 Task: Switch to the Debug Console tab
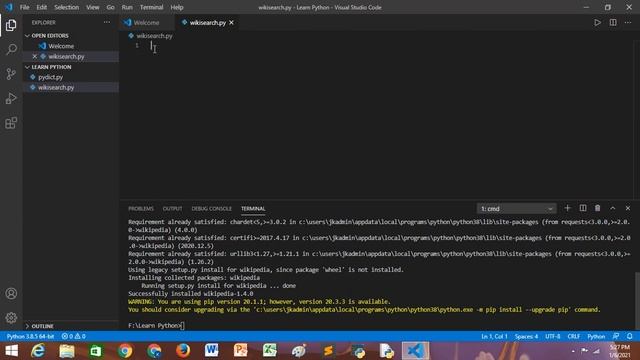(211, 209)
